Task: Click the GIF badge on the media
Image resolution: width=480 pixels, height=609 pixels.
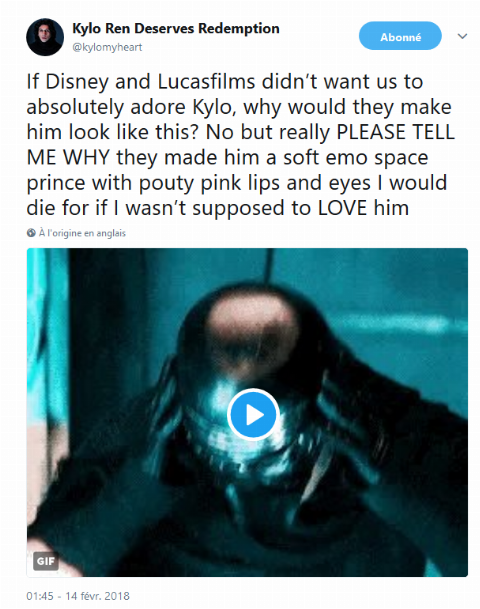Action: (x=45, y=561)
